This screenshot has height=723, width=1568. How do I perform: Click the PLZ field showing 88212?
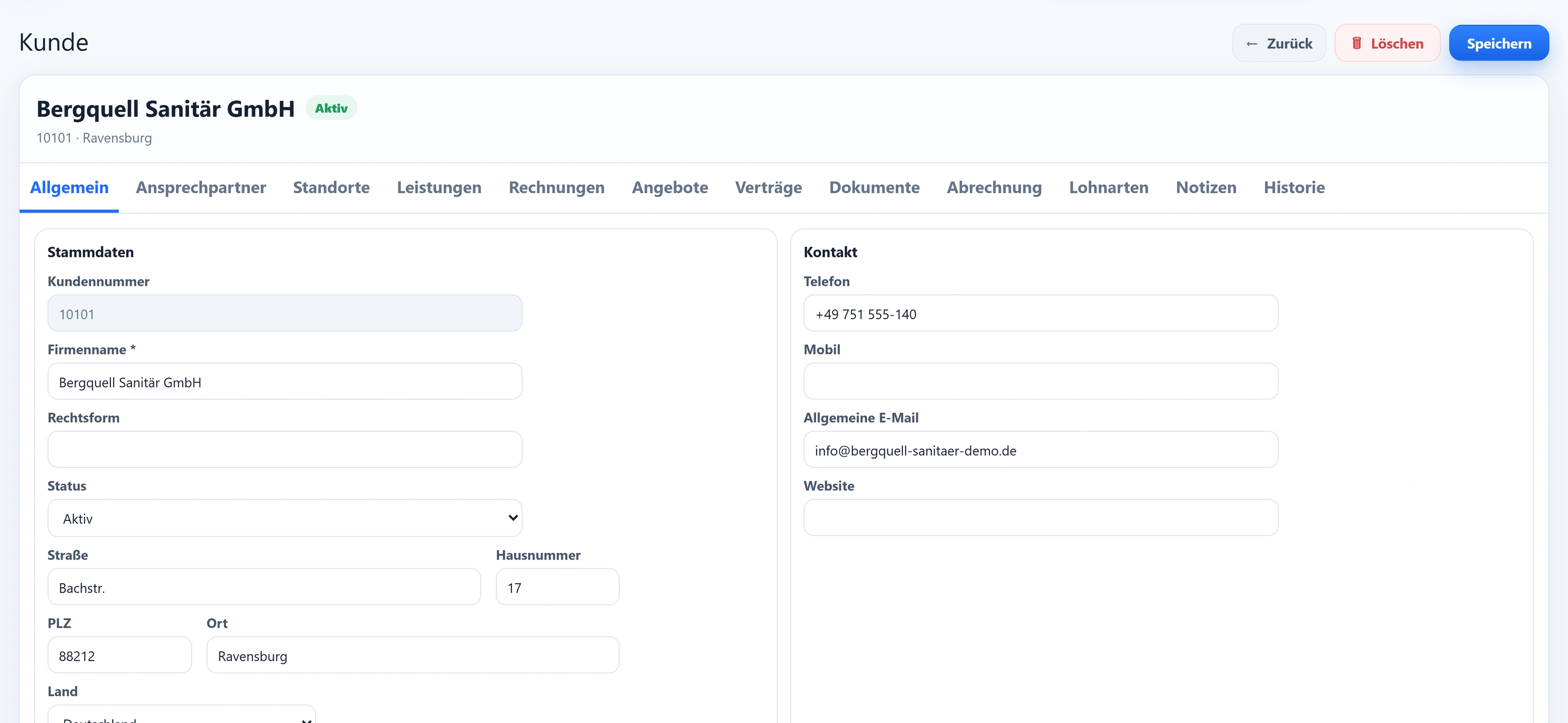point(120,655)
